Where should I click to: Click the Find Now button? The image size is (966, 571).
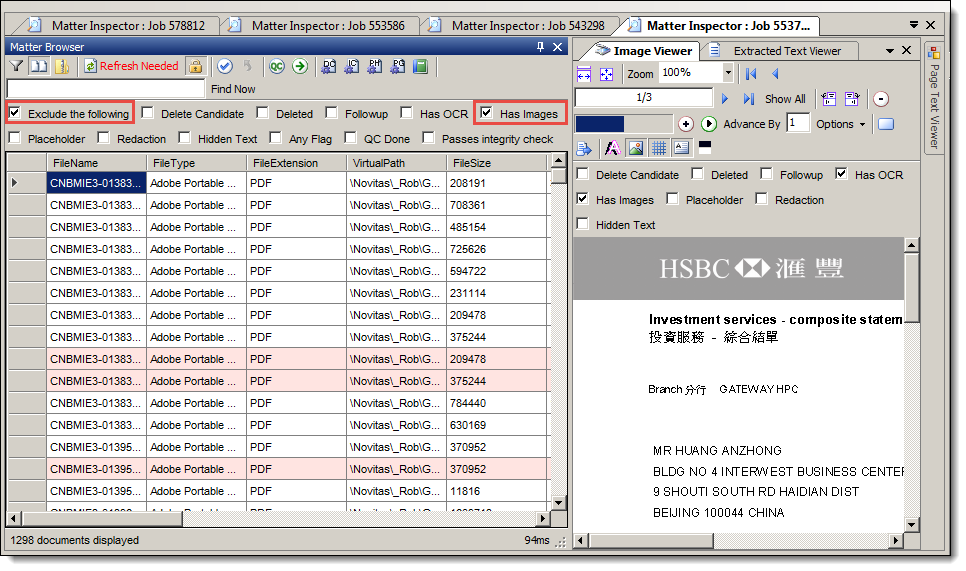click(x=233, y=89)
